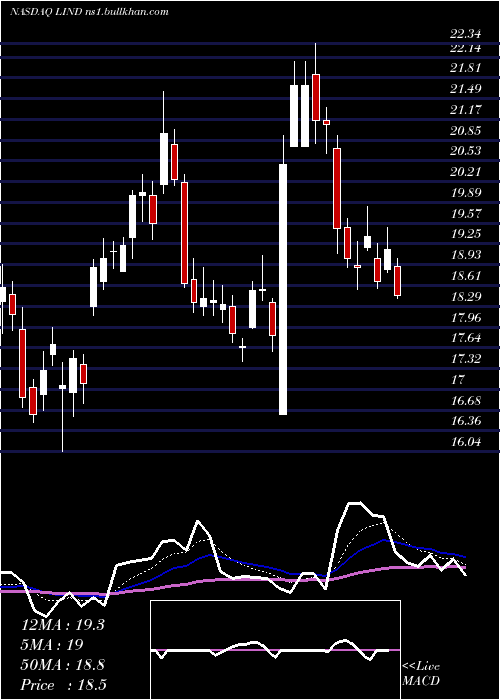This screenshot has height=700, width=500.
Task: Click the 50MA : 18.8 readout
Action: point(62,665)
